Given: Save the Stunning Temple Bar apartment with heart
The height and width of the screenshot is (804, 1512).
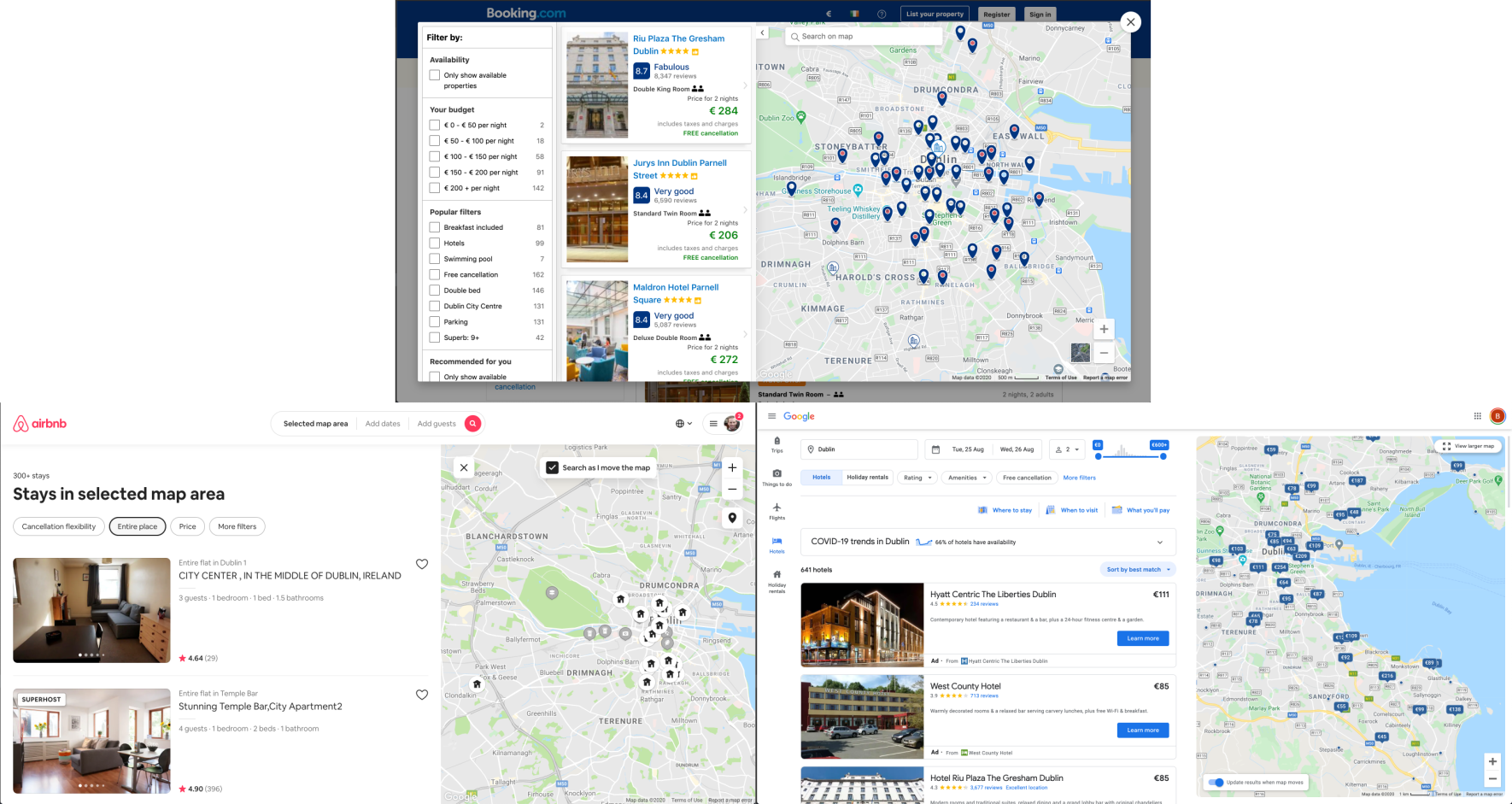Looking at the screenshot, I should click(421, 695).
